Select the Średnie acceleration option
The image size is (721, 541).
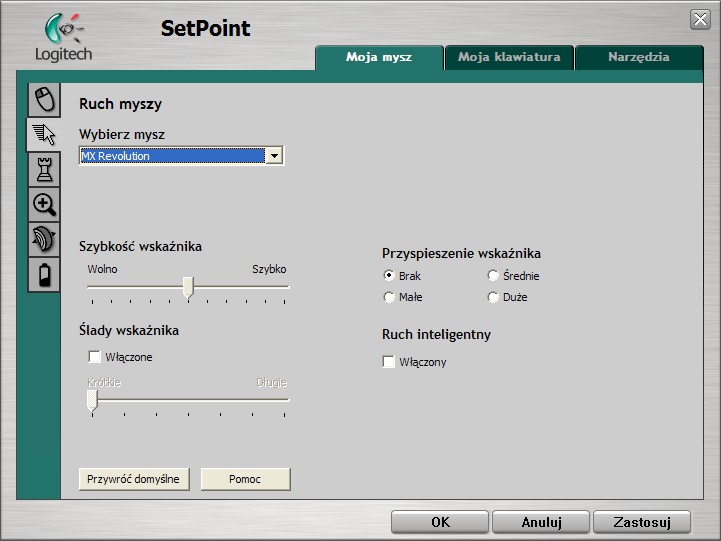(493, 275)
